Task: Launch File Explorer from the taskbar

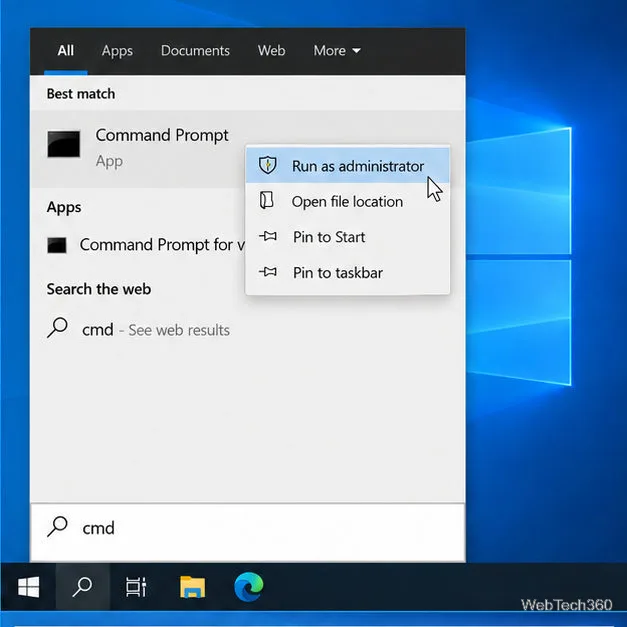Action: click(x=192, y=587)
